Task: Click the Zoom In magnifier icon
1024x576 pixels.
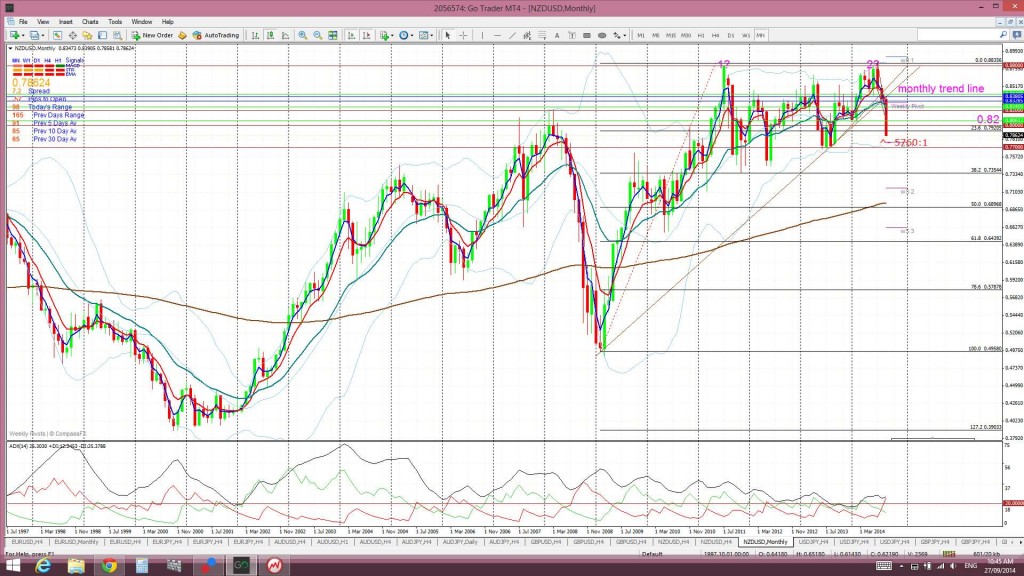Action: (302, 35)
